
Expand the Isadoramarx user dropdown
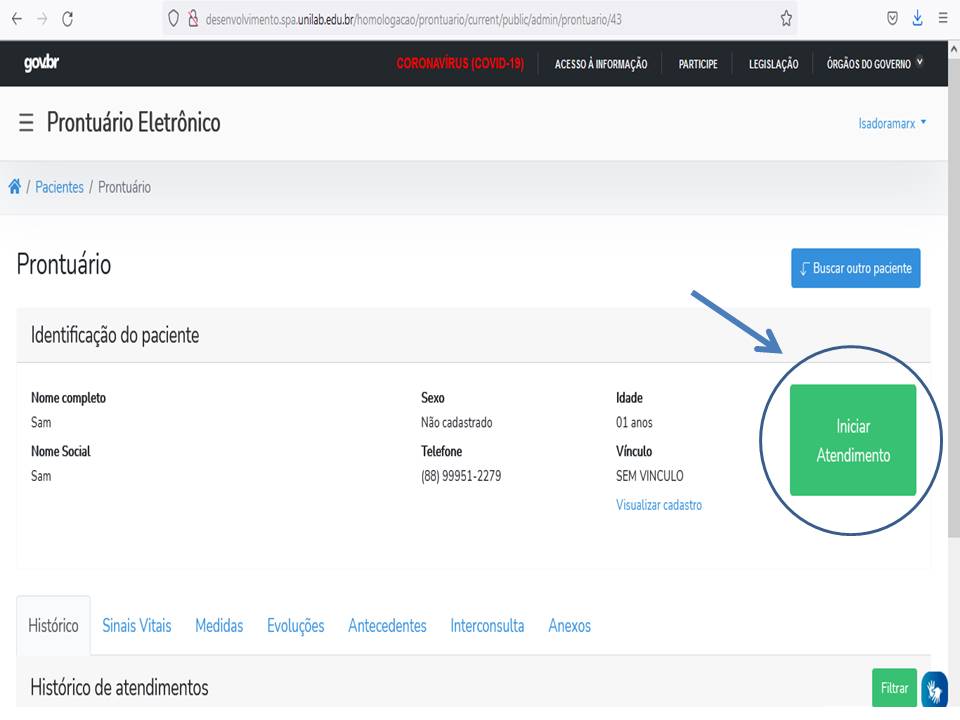pos(892,123)
